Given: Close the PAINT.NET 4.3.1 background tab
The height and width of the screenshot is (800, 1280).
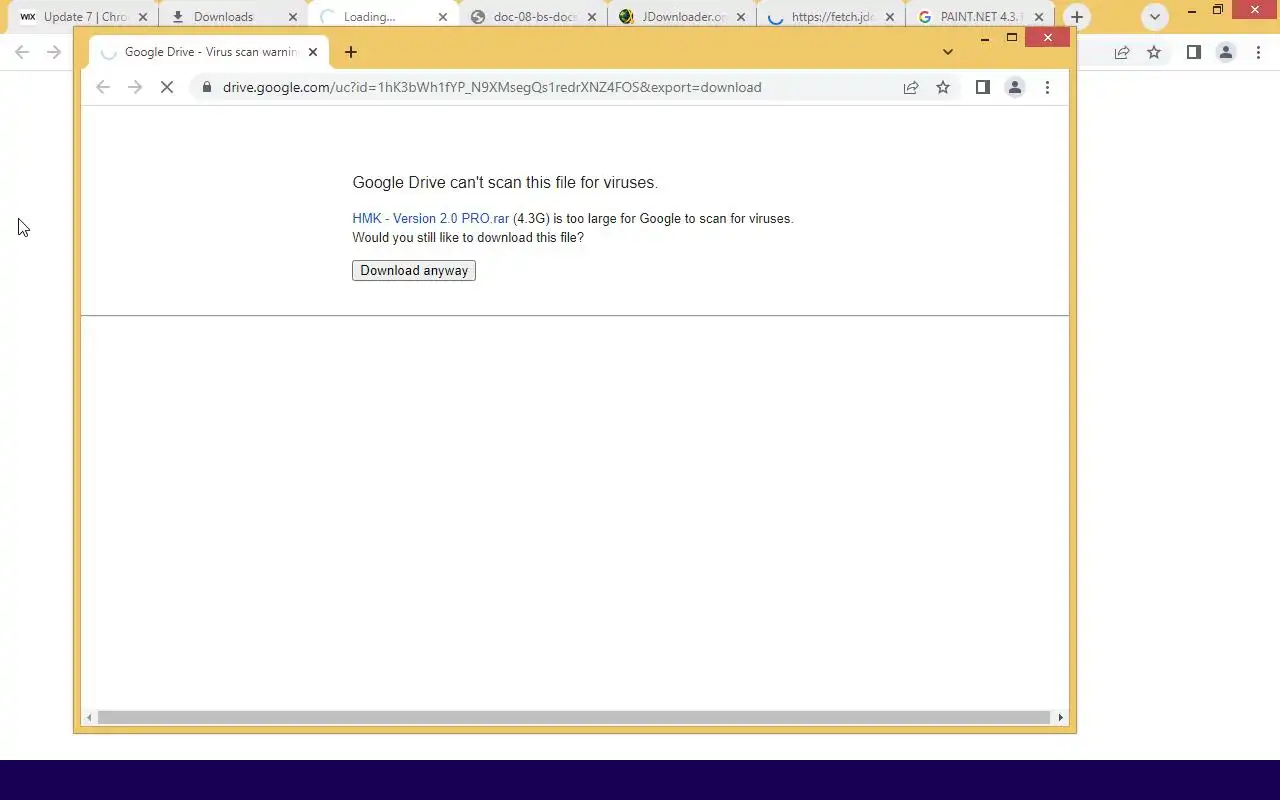Looking at the screenshot, I should pos(1040,17).
